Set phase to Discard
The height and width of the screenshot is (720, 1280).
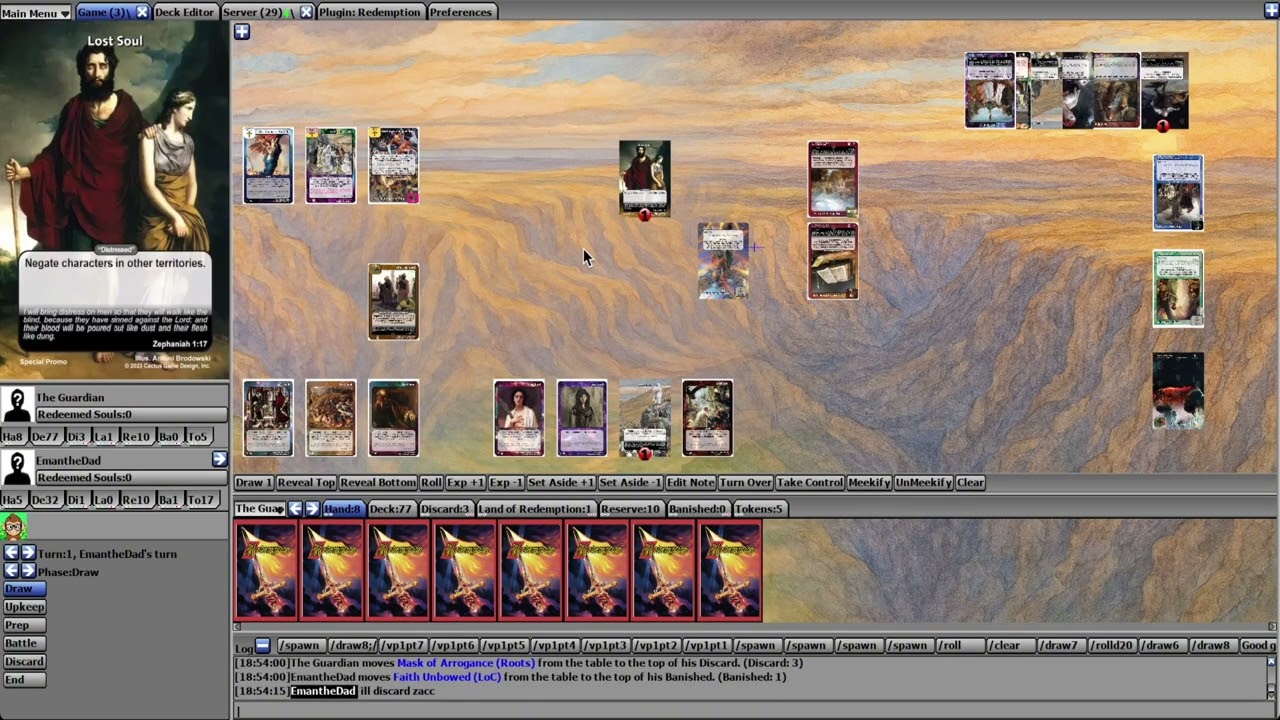point(24,661)
